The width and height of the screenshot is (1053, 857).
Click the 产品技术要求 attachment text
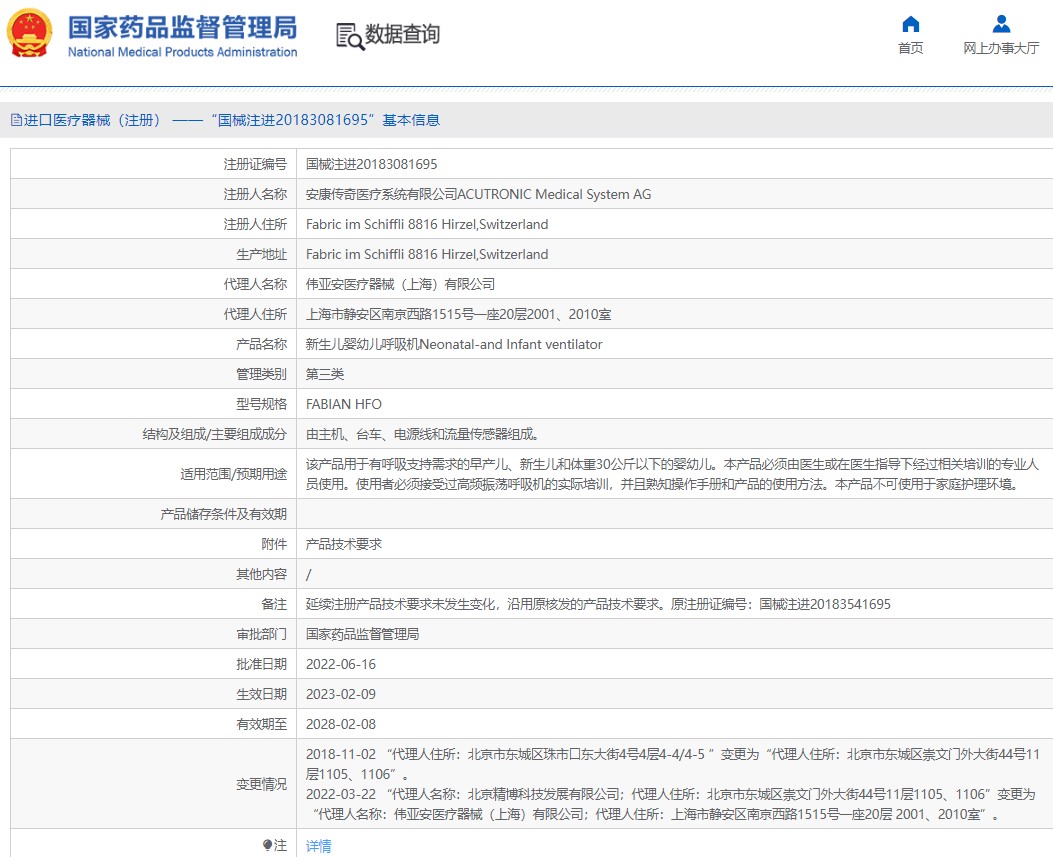pos(343,544)
